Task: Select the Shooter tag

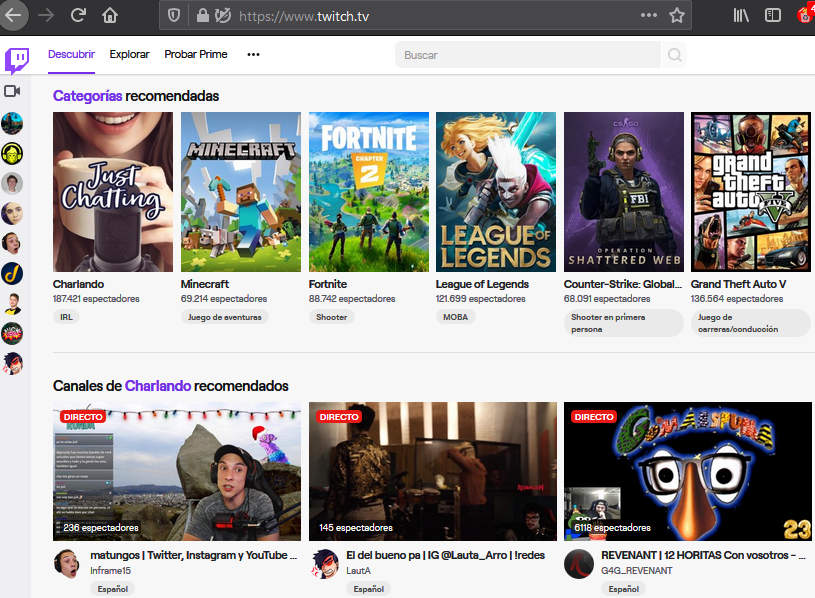Action: click(x=332, y=317)
